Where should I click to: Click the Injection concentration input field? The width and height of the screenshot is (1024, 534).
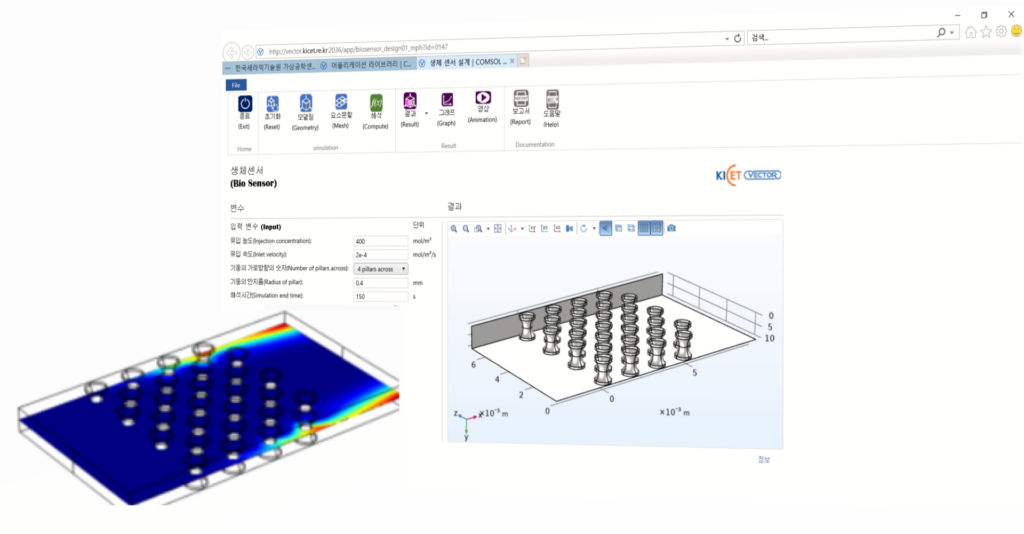point(380,241)
